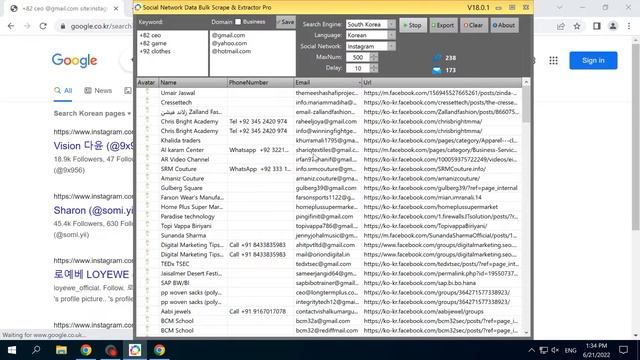Click the email envelope count icon
Image resolution: width=640 pixels, height=360 pixels.
tap(437, 70)
